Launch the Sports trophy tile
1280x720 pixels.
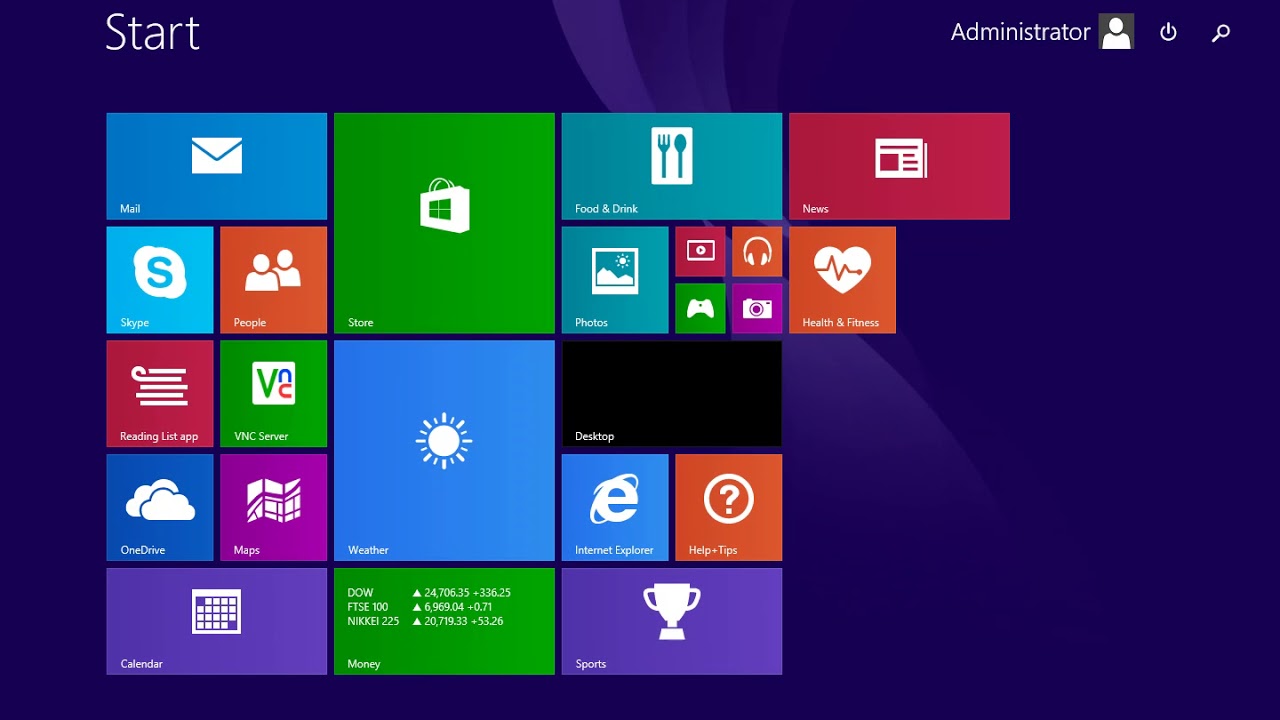672,622
